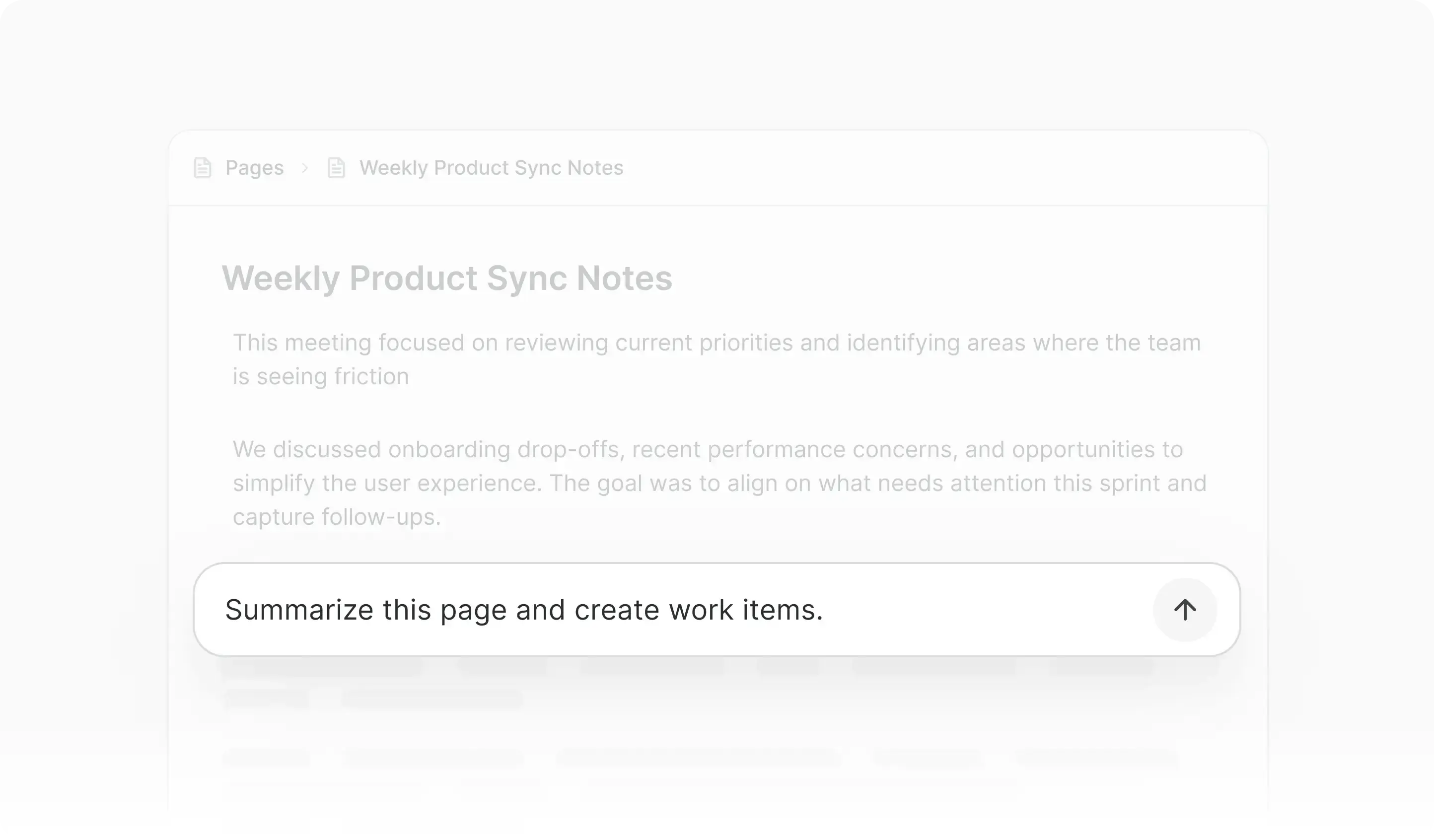1434x840 pixels.
Task: Click the word "Summarize" in the prompt
Action: pos(299,610)
